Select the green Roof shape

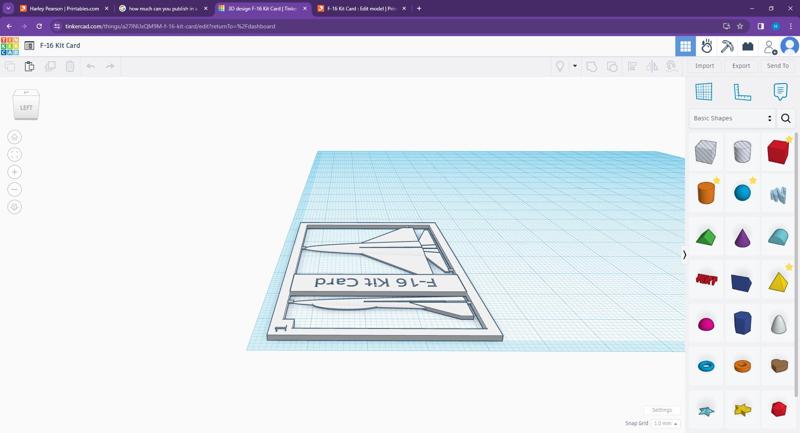706,238
